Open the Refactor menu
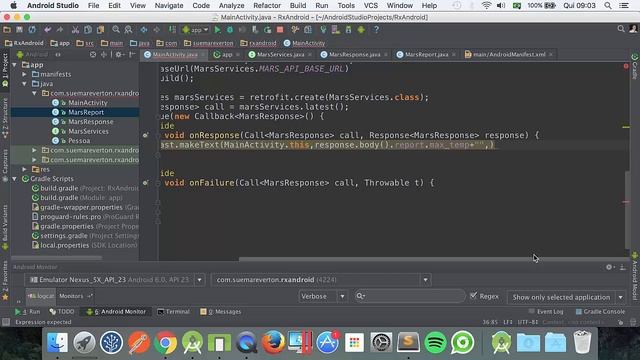This screenshot has height=360, width=640. [267, 6]
